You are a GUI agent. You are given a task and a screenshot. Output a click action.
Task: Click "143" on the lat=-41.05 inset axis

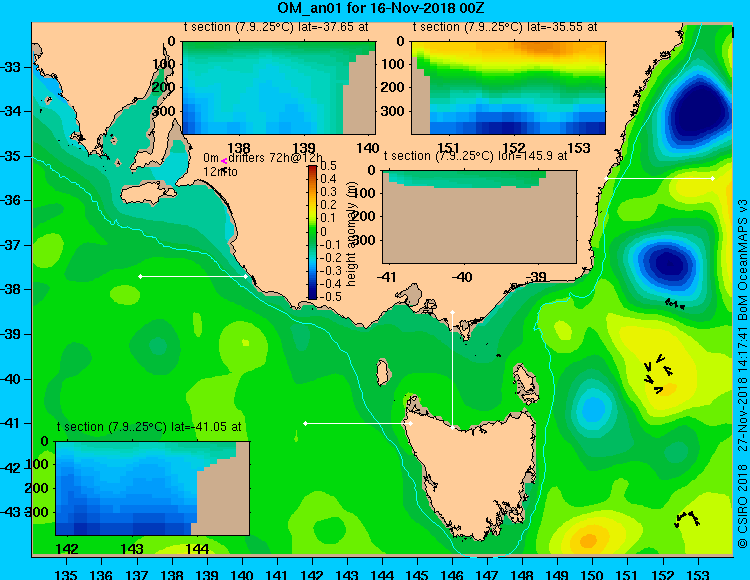132,548
